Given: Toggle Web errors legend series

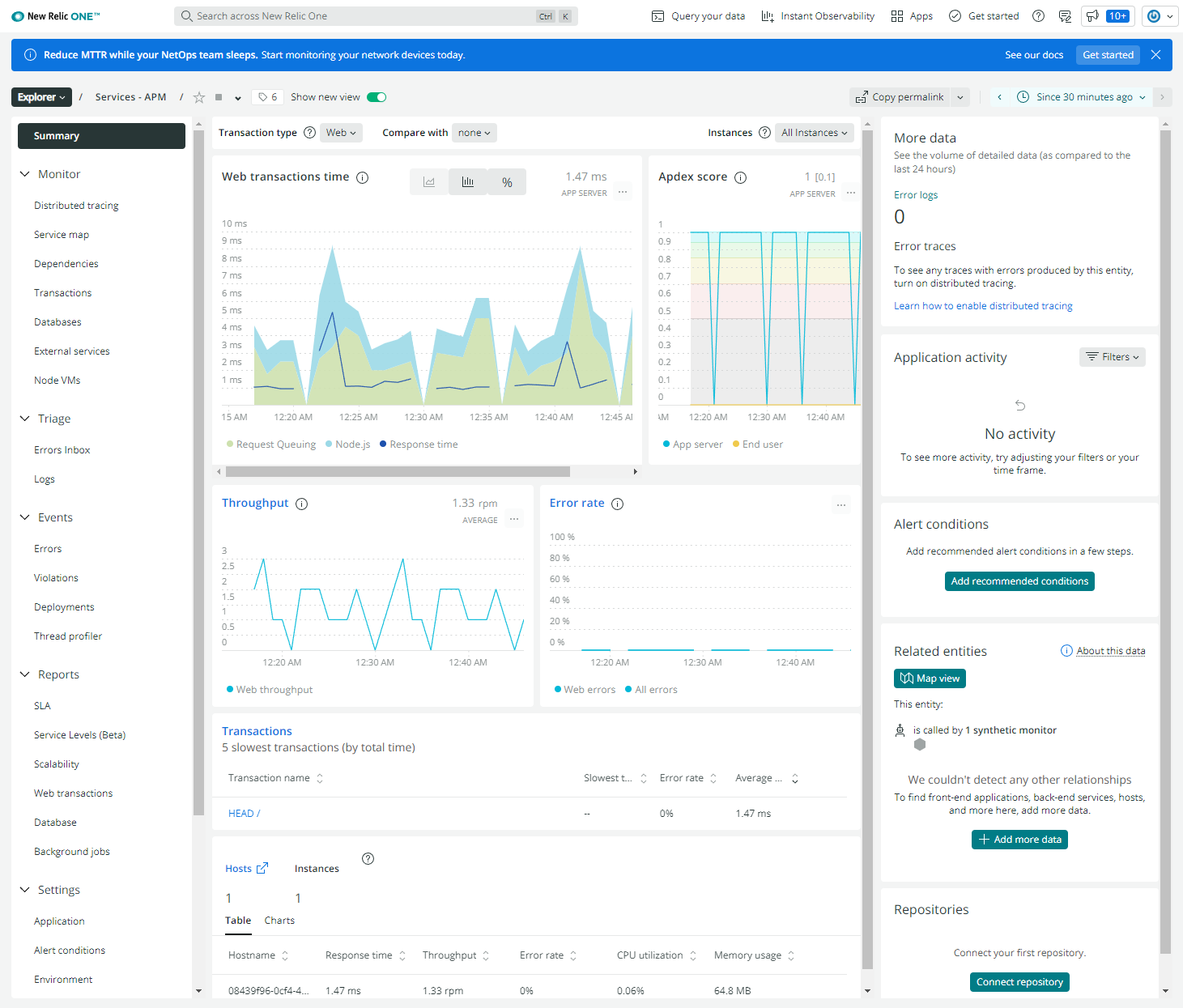Looking at the screenshot, I should (585, 690).
